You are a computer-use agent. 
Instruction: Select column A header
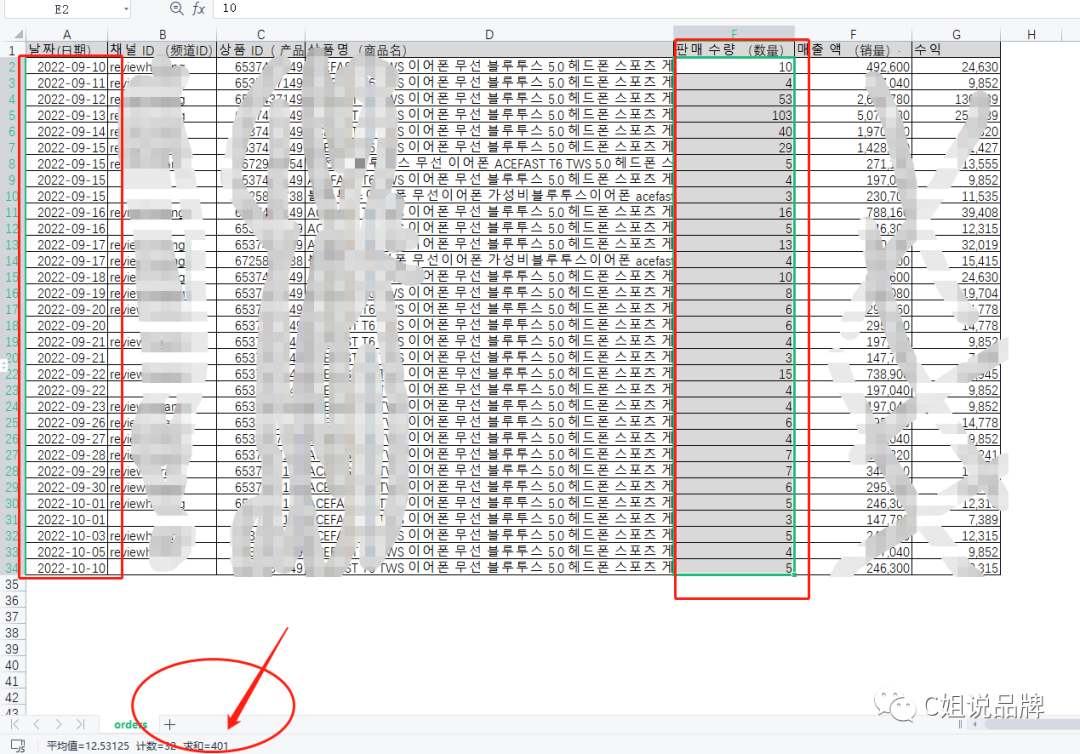click(67, 34)
